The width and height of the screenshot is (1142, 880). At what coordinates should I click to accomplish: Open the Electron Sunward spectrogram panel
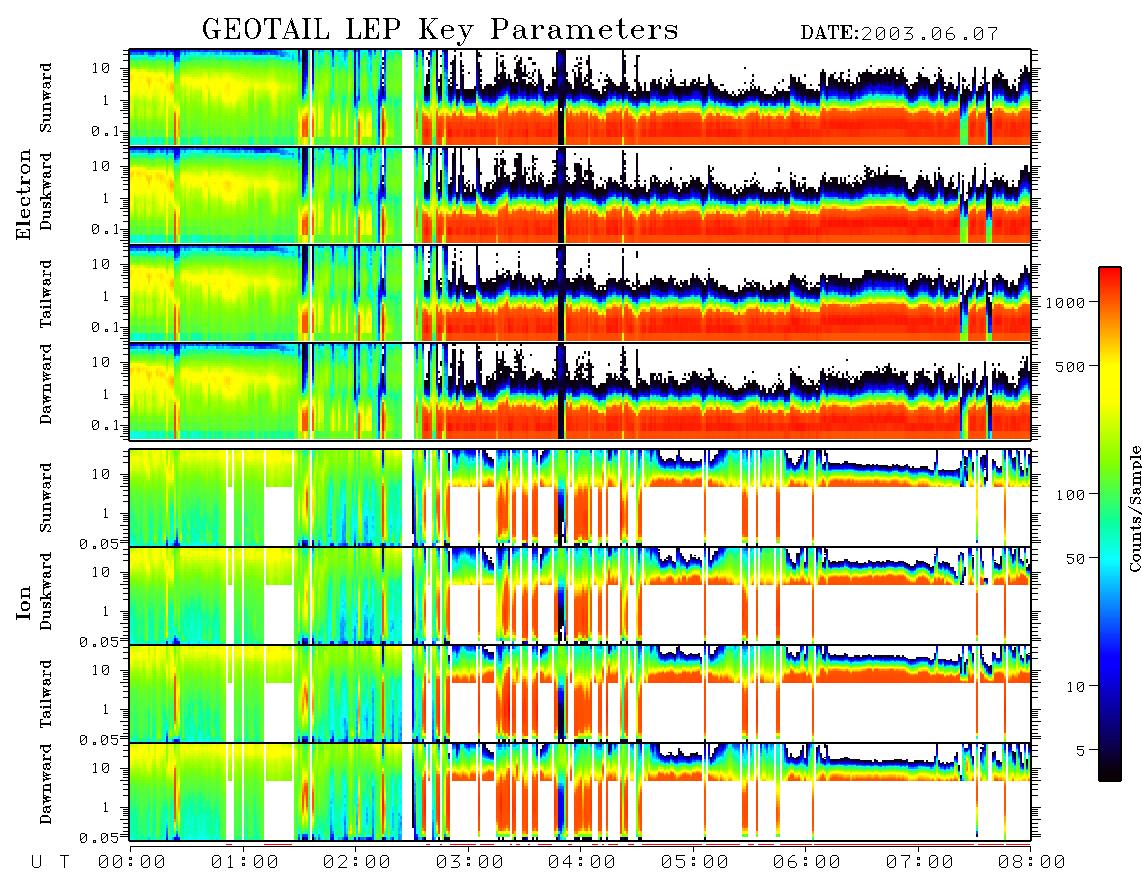pyautogui.click(x=580, y=98)
